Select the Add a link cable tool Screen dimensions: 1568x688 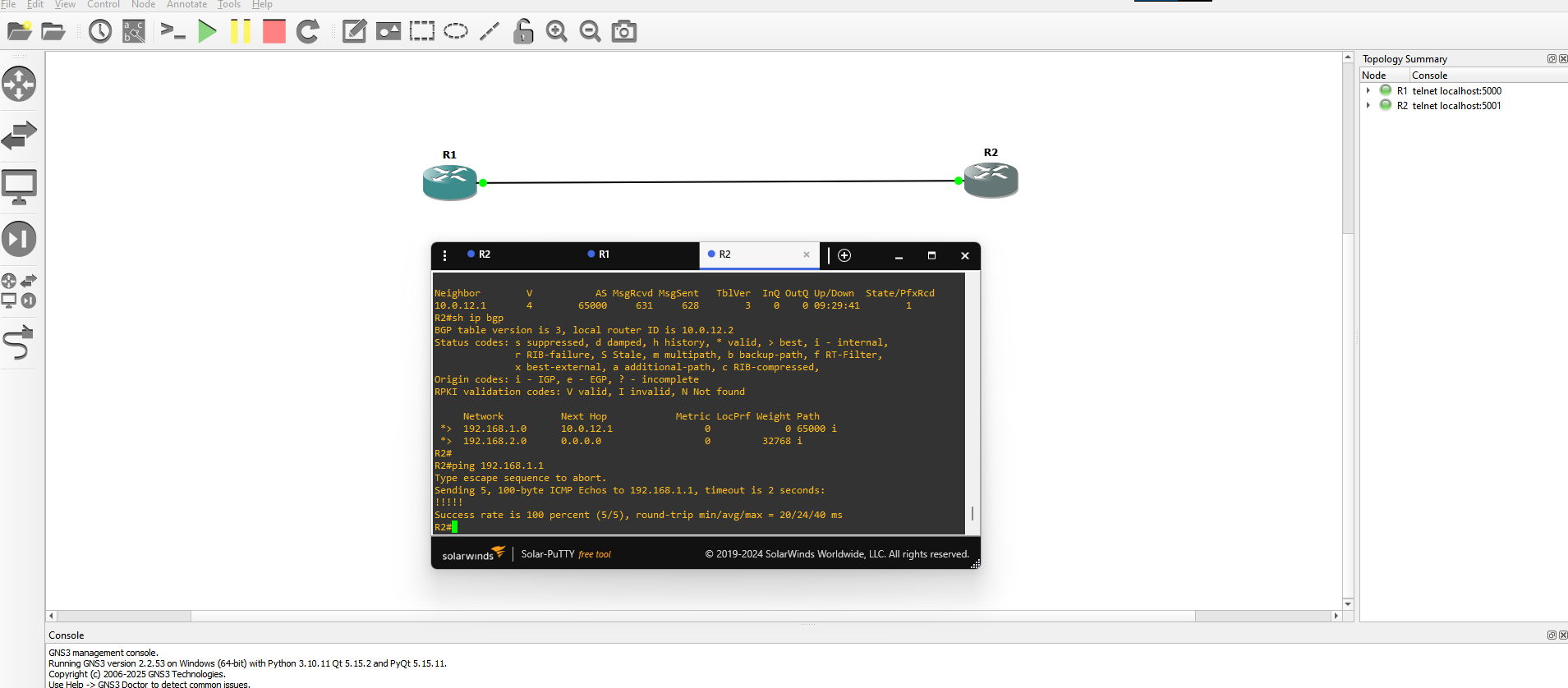(x=19, y=342)
